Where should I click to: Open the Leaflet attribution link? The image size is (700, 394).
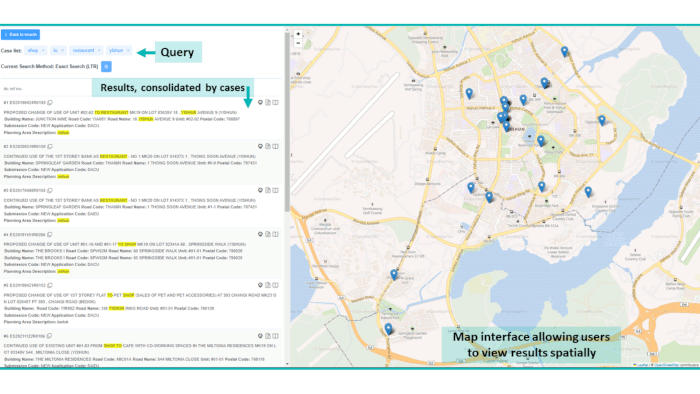(x=642, y=365)
